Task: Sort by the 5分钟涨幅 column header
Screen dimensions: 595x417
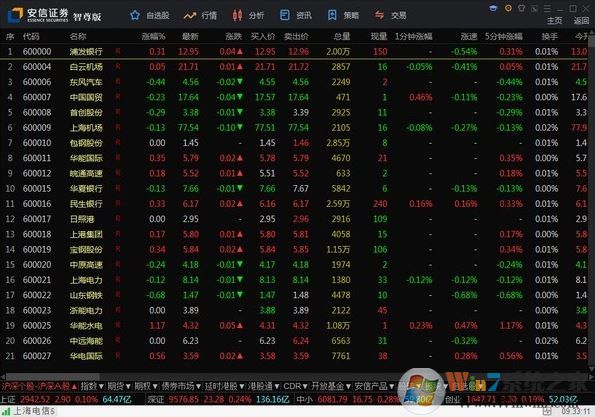Action: point(504,37)
